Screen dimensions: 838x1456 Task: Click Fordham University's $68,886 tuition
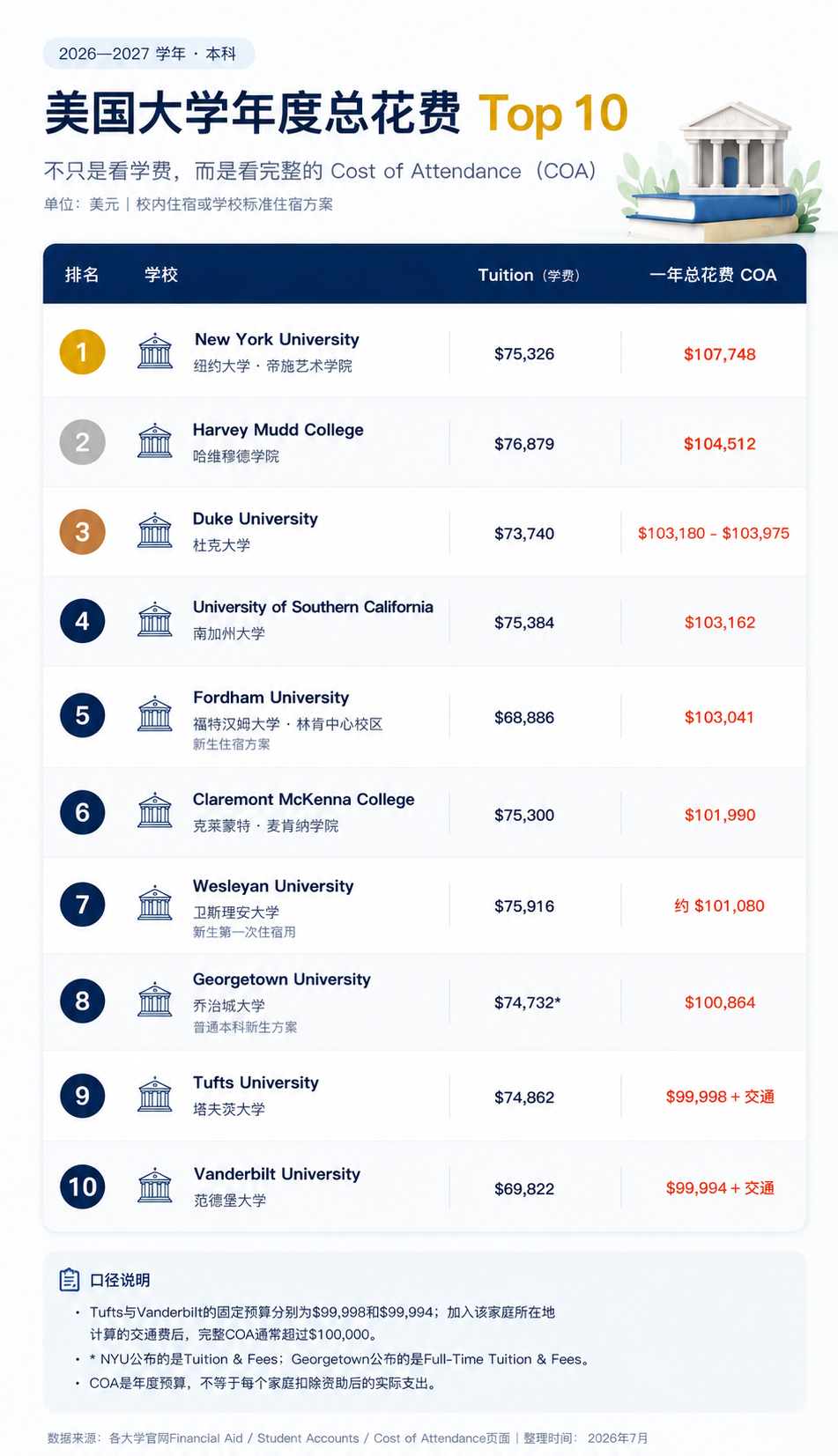point(524,718)
